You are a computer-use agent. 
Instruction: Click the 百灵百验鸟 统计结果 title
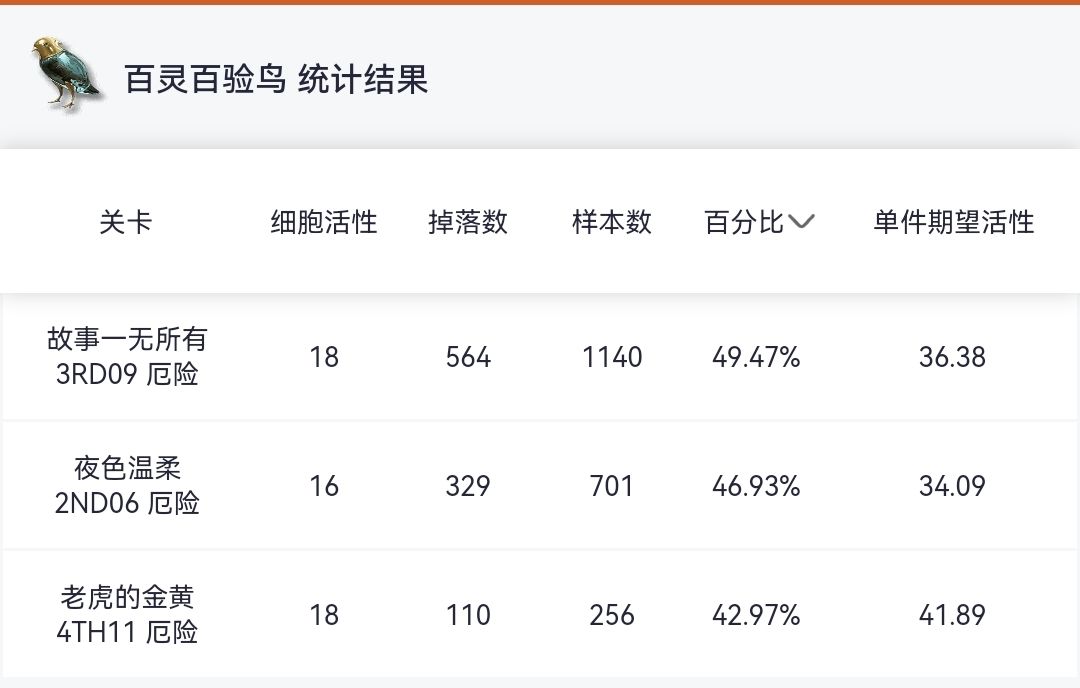click(x=276, y=79)
